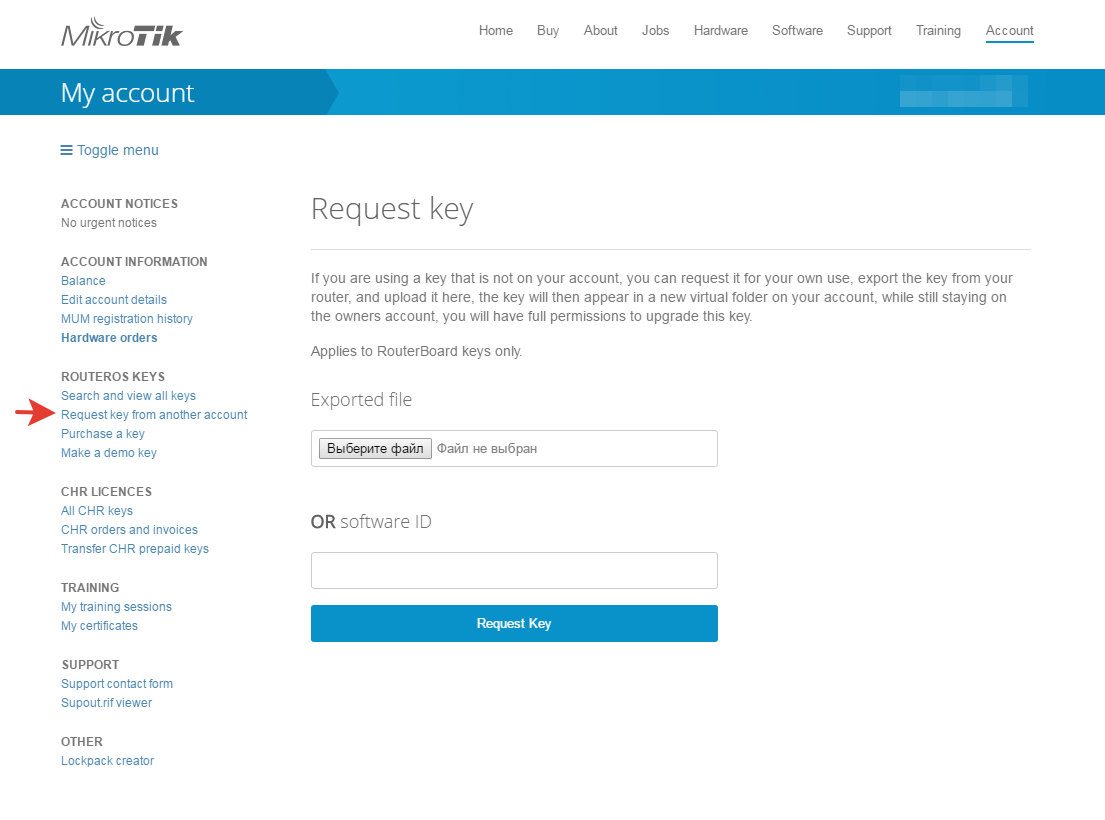Open the About menu item

(x=600, y=30)
